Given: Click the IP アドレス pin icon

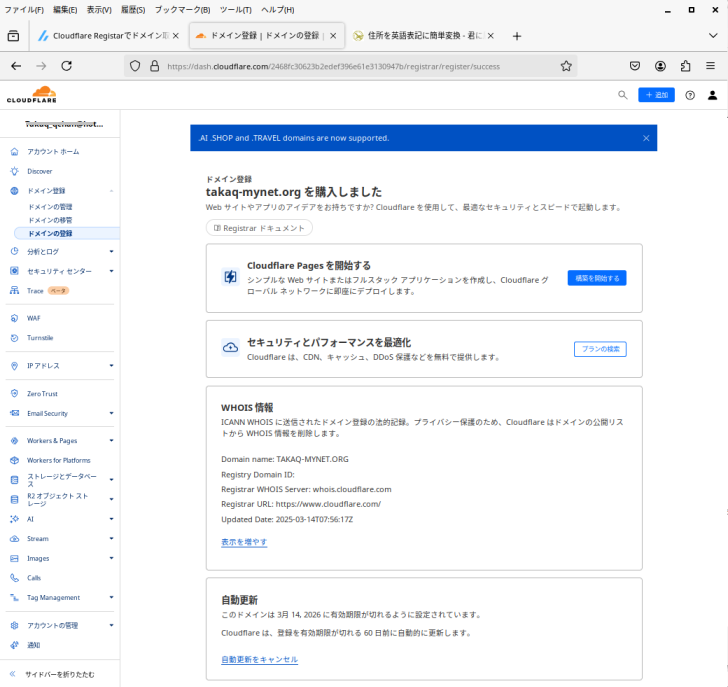Looking at the screenshot, I should click(x=14, y=366).
